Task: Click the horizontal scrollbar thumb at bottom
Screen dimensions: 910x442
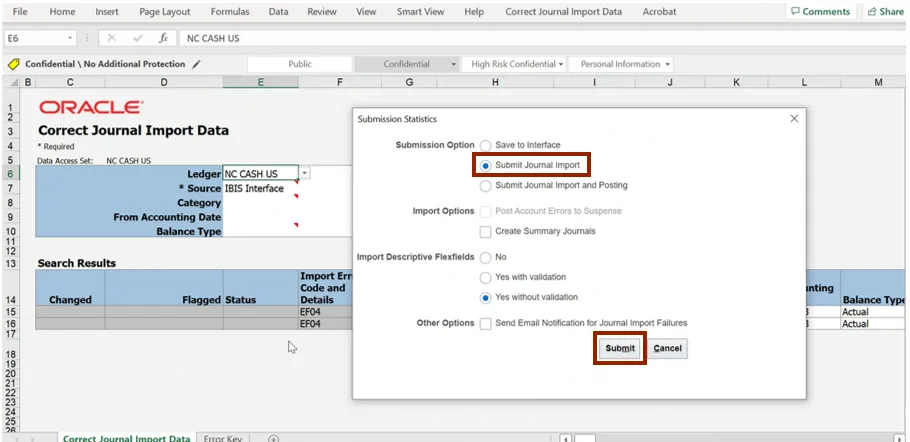Action: 586,438
